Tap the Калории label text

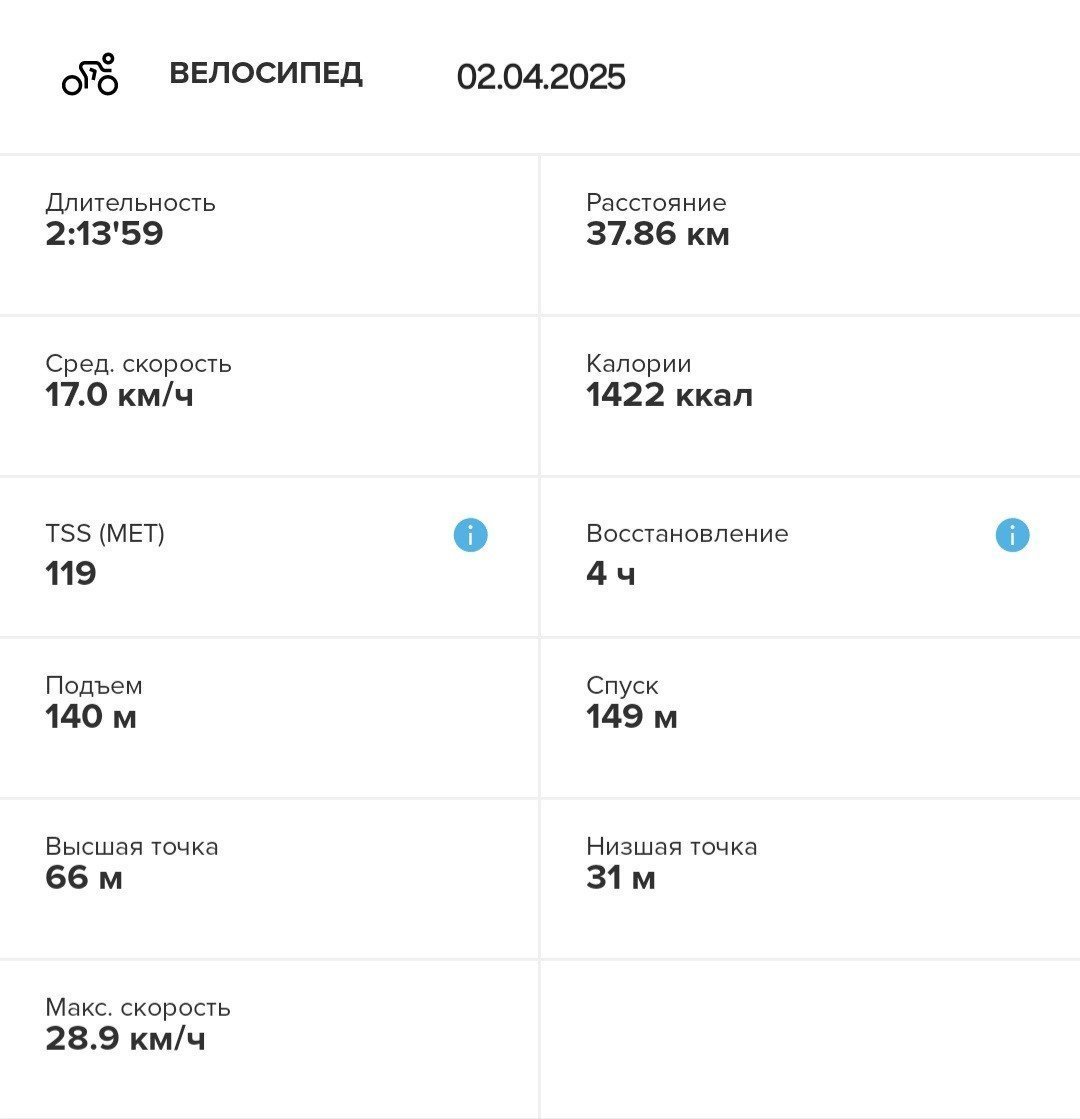[x=639, y=364]
